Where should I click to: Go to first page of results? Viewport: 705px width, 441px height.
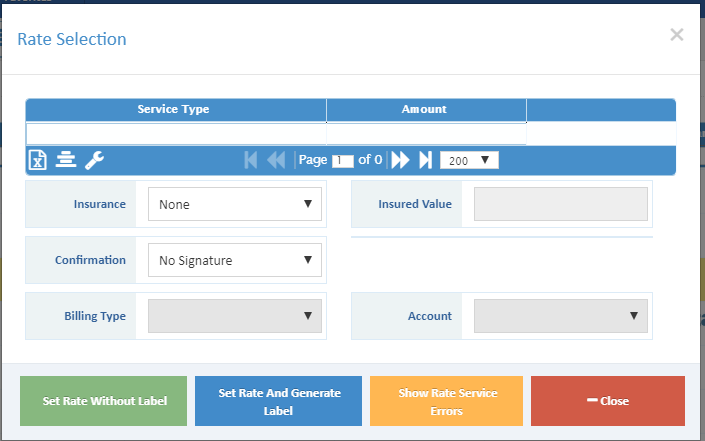251,160
